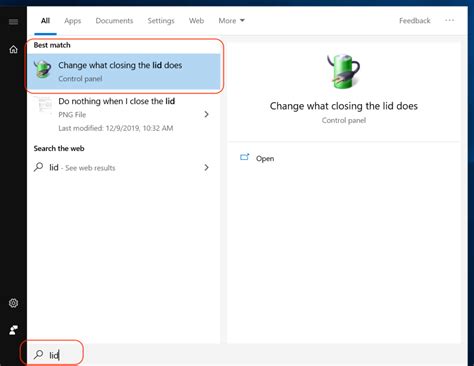Expand arrow for the PNG file result
The height and width of the screenshot is (366, 474).
tap(206, 114)
